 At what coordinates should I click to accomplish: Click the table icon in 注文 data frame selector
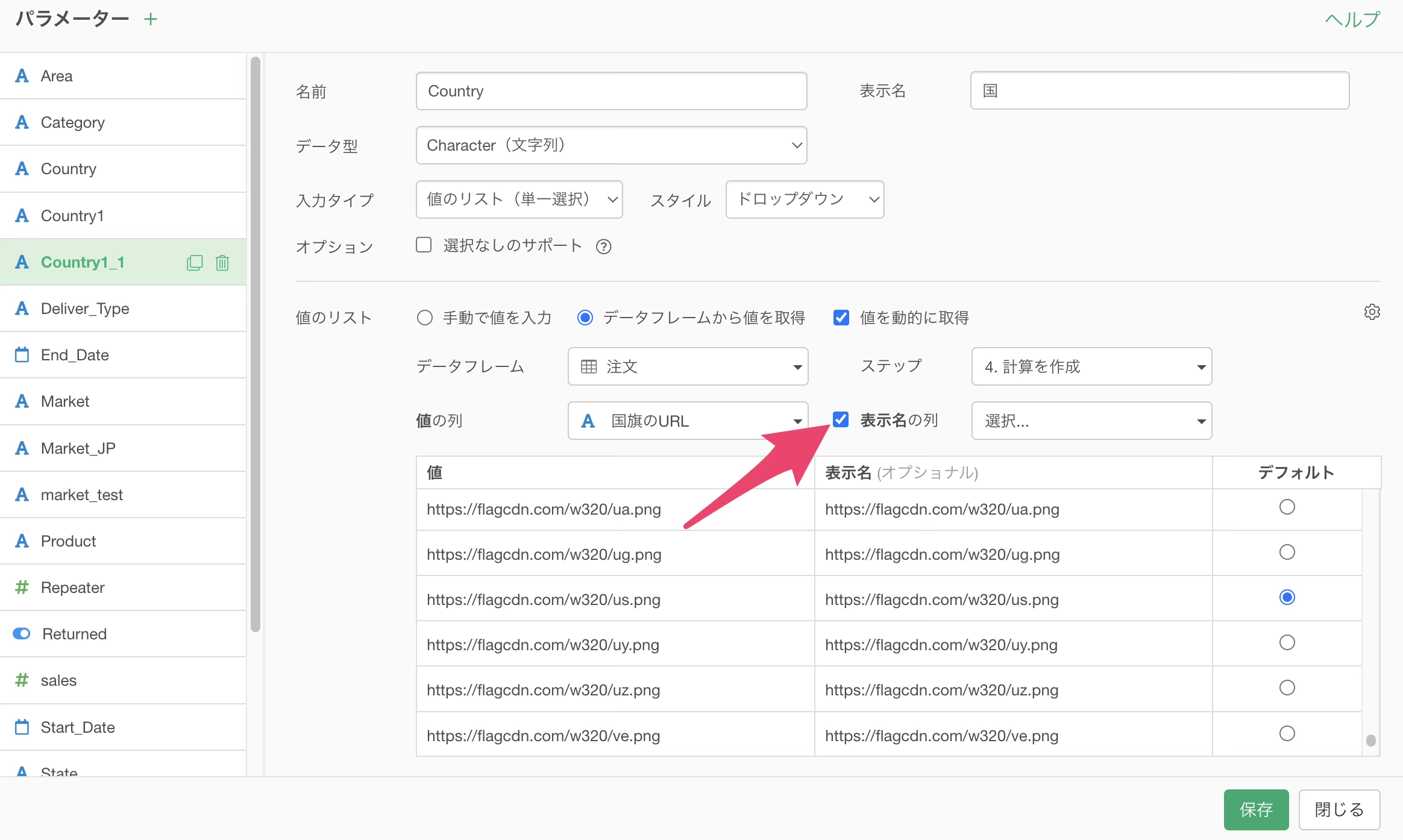point(589,366)
